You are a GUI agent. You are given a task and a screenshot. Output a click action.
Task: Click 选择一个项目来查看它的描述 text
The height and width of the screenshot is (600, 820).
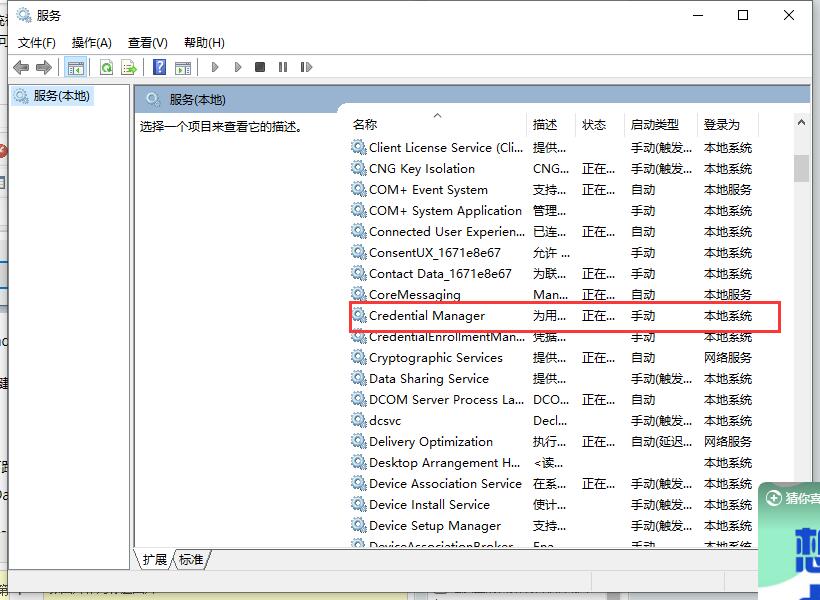221,126
